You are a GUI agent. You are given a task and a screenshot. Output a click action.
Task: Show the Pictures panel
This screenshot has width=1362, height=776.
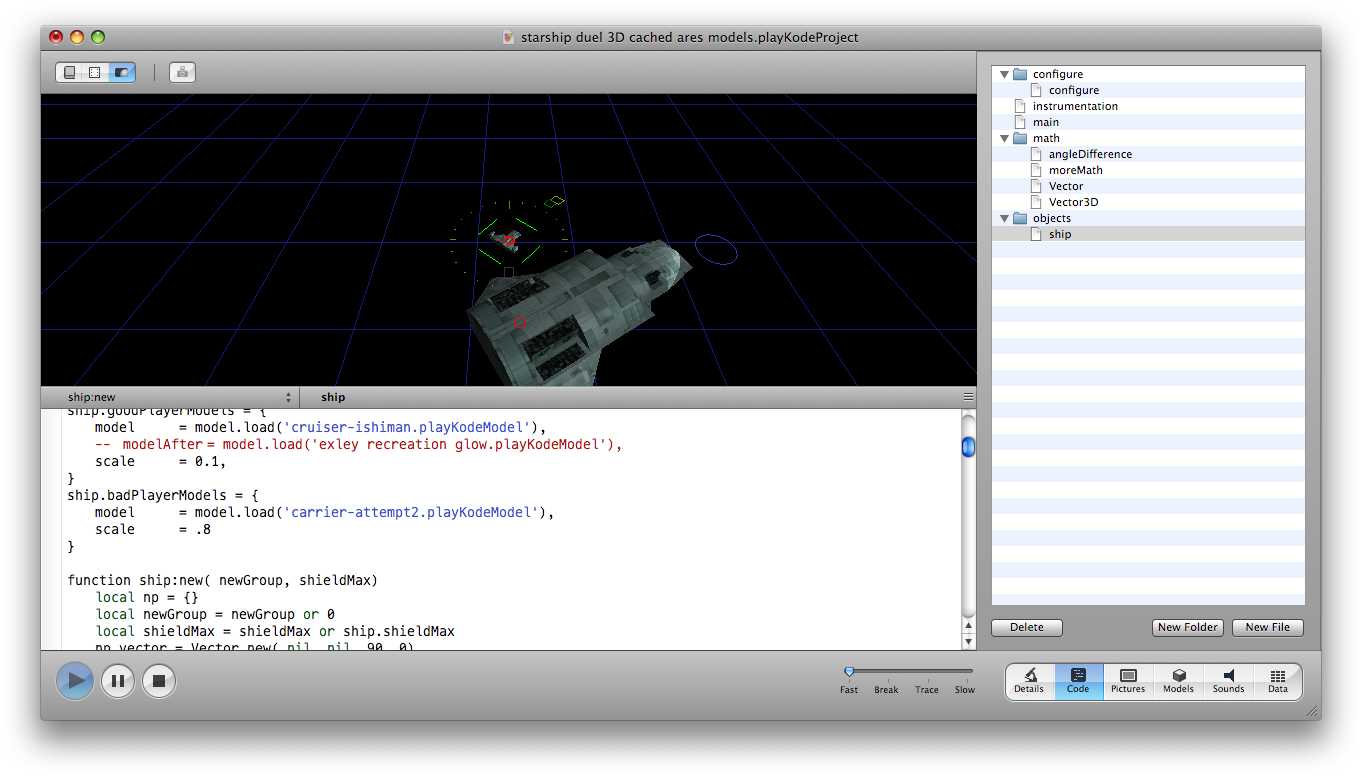(x=1128, y=681)
